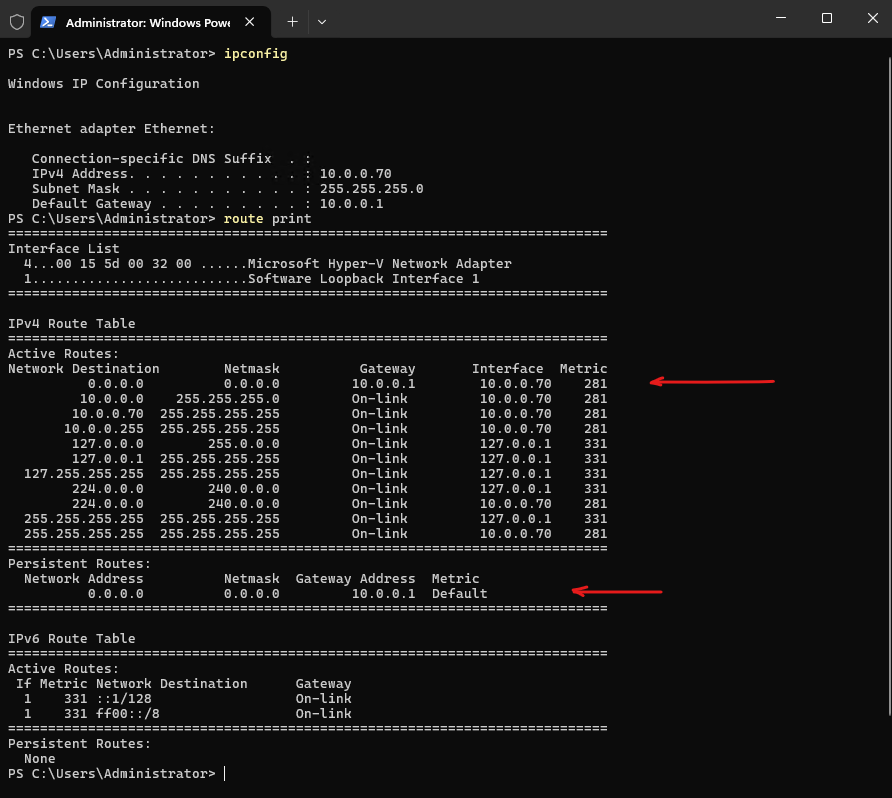Click the 'Interface' column header
This screenshot has width=892, height=798.
click(507, 369)
